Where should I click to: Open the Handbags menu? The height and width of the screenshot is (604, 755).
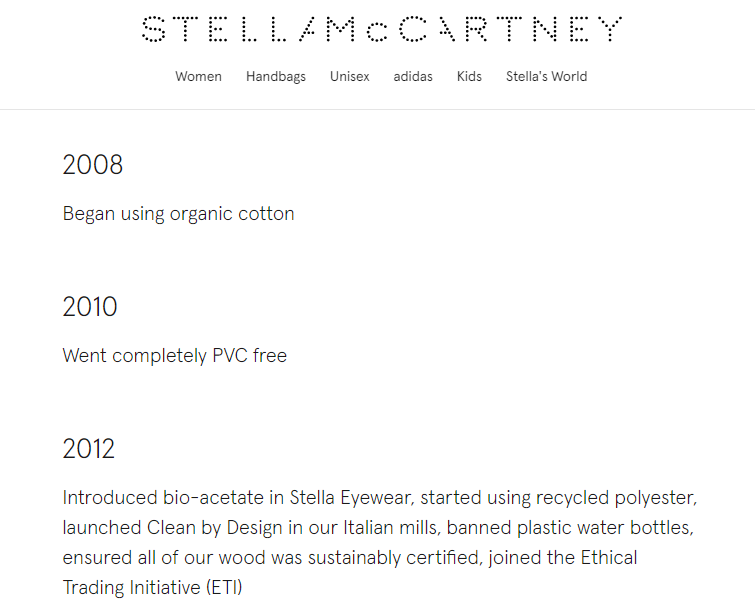click(x=276, y=77)
